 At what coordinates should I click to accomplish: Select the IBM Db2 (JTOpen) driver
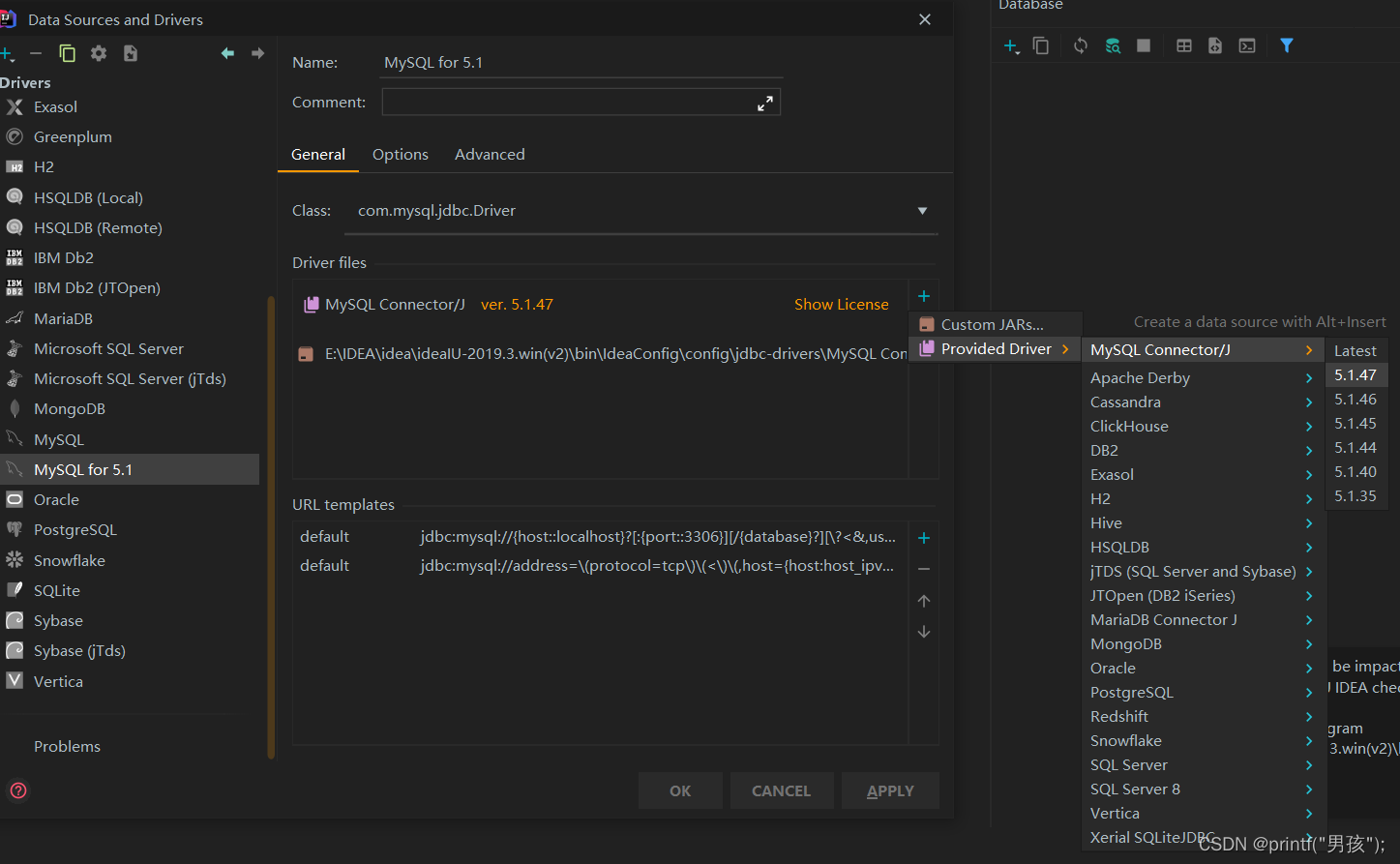coord(130,287)
